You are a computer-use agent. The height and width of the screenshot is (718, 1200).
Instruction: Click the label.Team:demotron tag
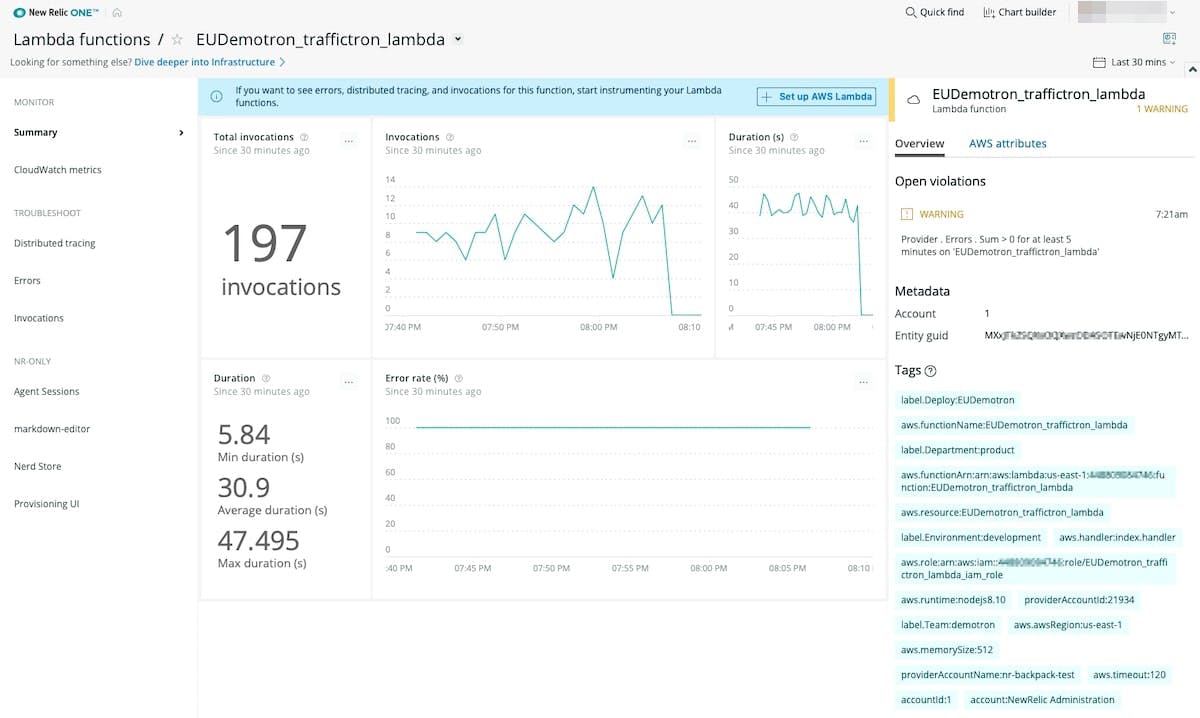click(948, 625)
